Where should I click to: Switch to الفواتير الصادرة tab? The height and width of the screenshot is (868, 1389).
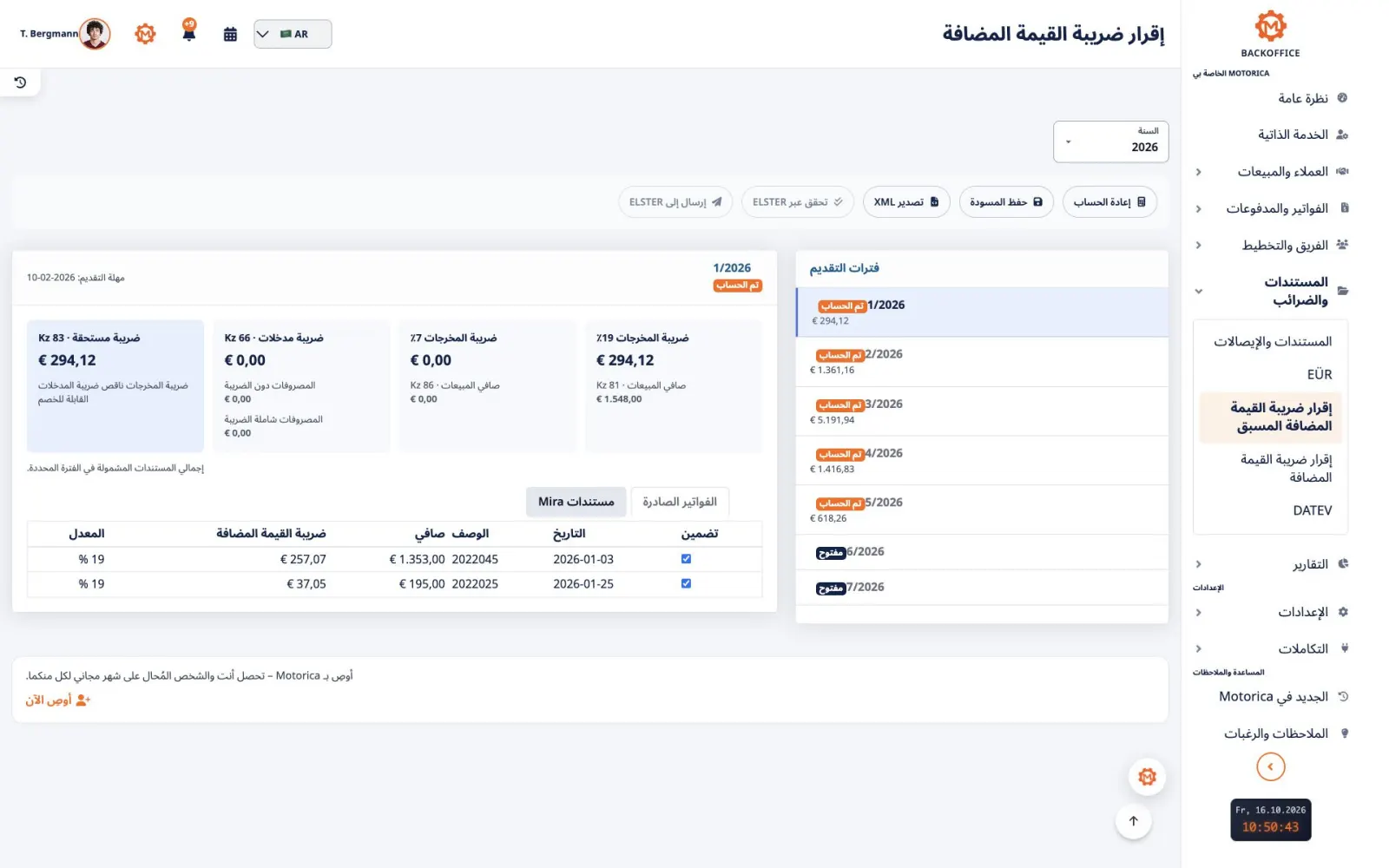(x=680, y=502)
